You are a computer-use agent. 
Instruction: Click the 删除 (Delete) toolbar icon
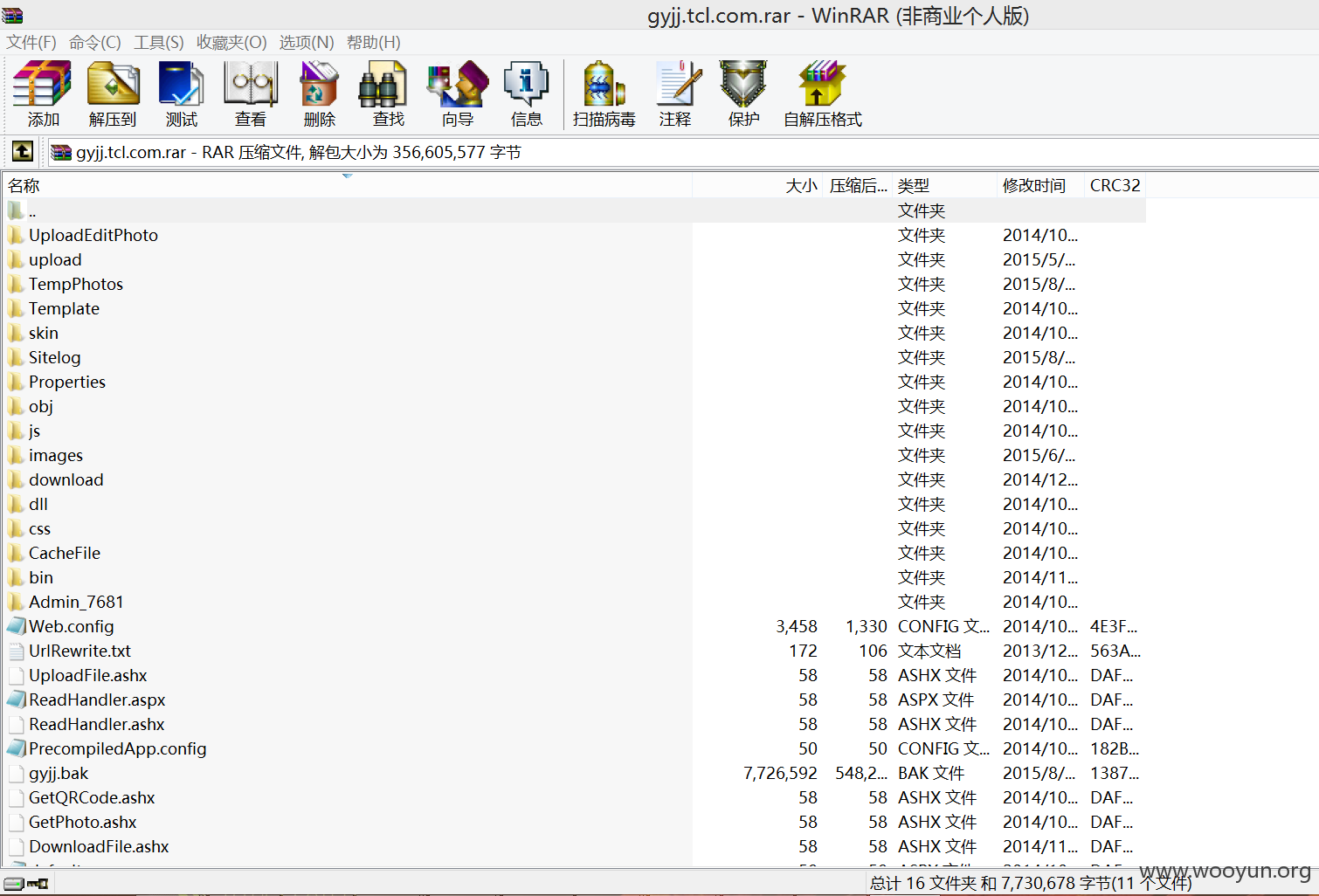tap(319, 93)
